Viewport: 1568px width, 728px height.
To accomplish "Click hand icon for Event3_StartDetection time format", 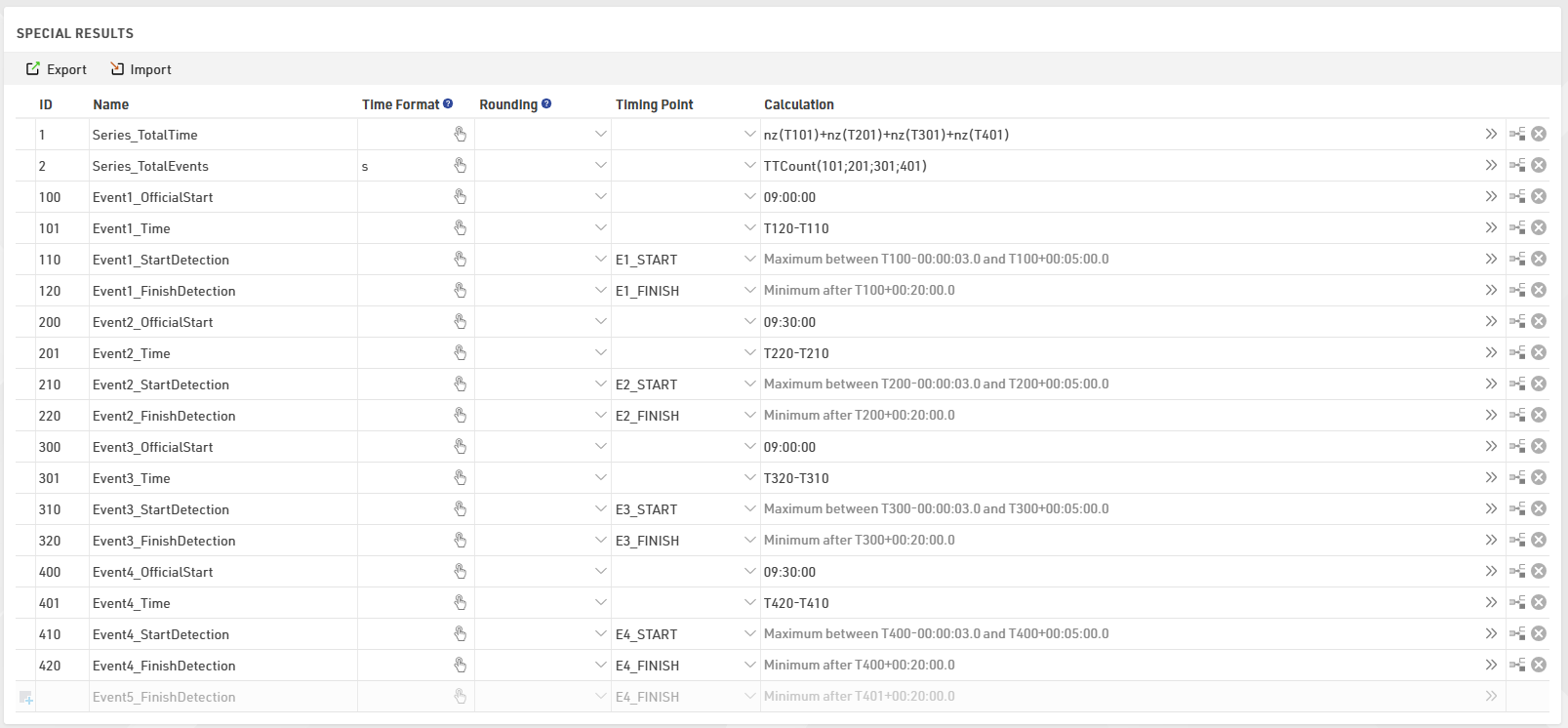I will [460, 509].
